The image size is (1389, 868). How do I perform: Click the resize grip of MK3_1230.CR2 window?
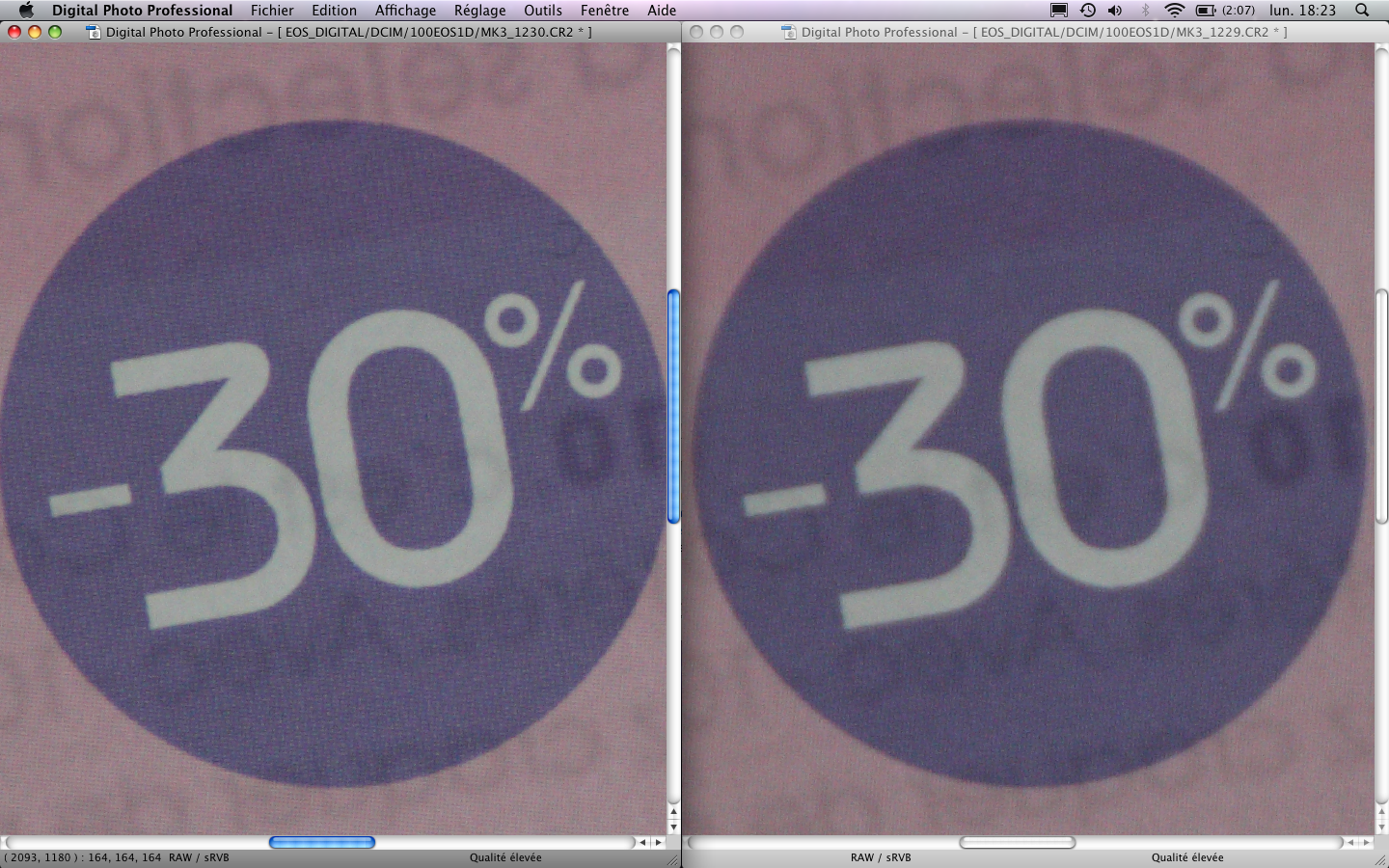click(x=672, y=859)
